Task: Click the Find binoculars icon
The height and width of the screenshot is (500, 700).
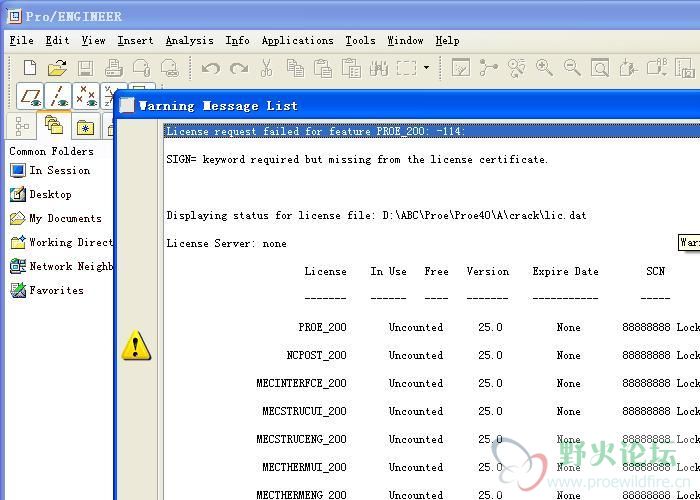Action: point(379,68)
